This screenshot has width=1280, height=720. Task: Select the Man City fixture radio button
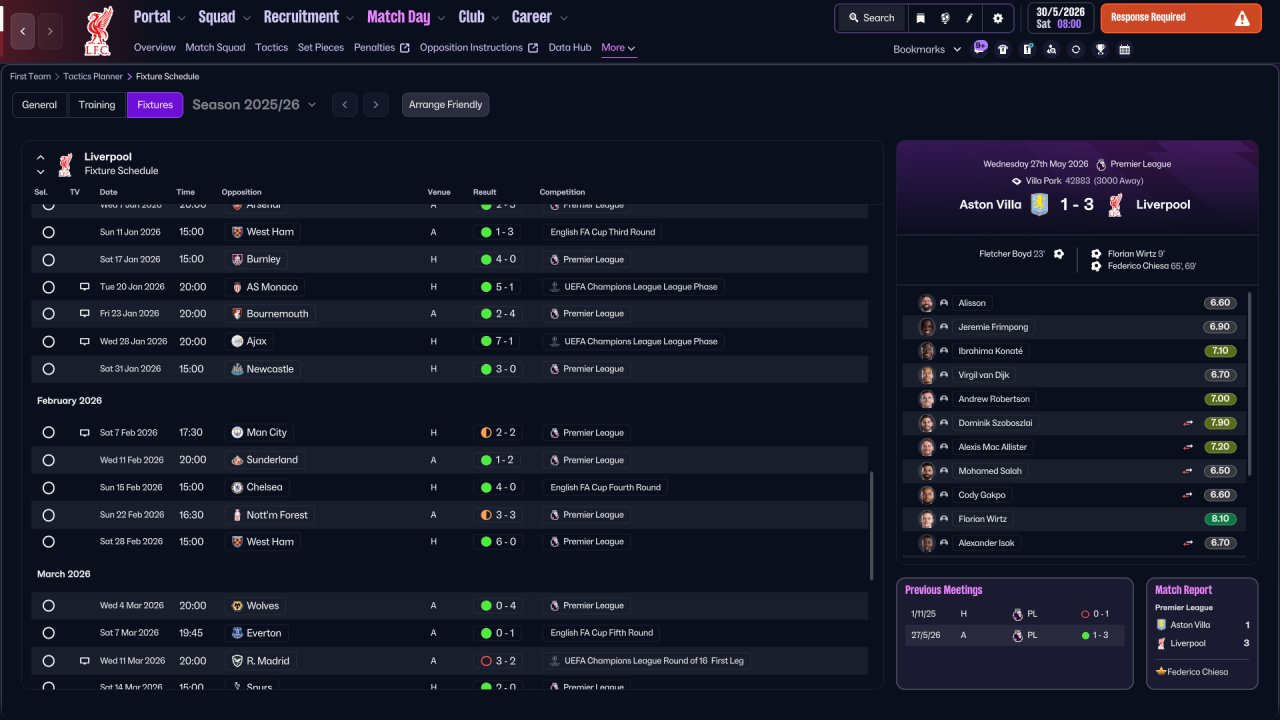click(x=48, y=433)
